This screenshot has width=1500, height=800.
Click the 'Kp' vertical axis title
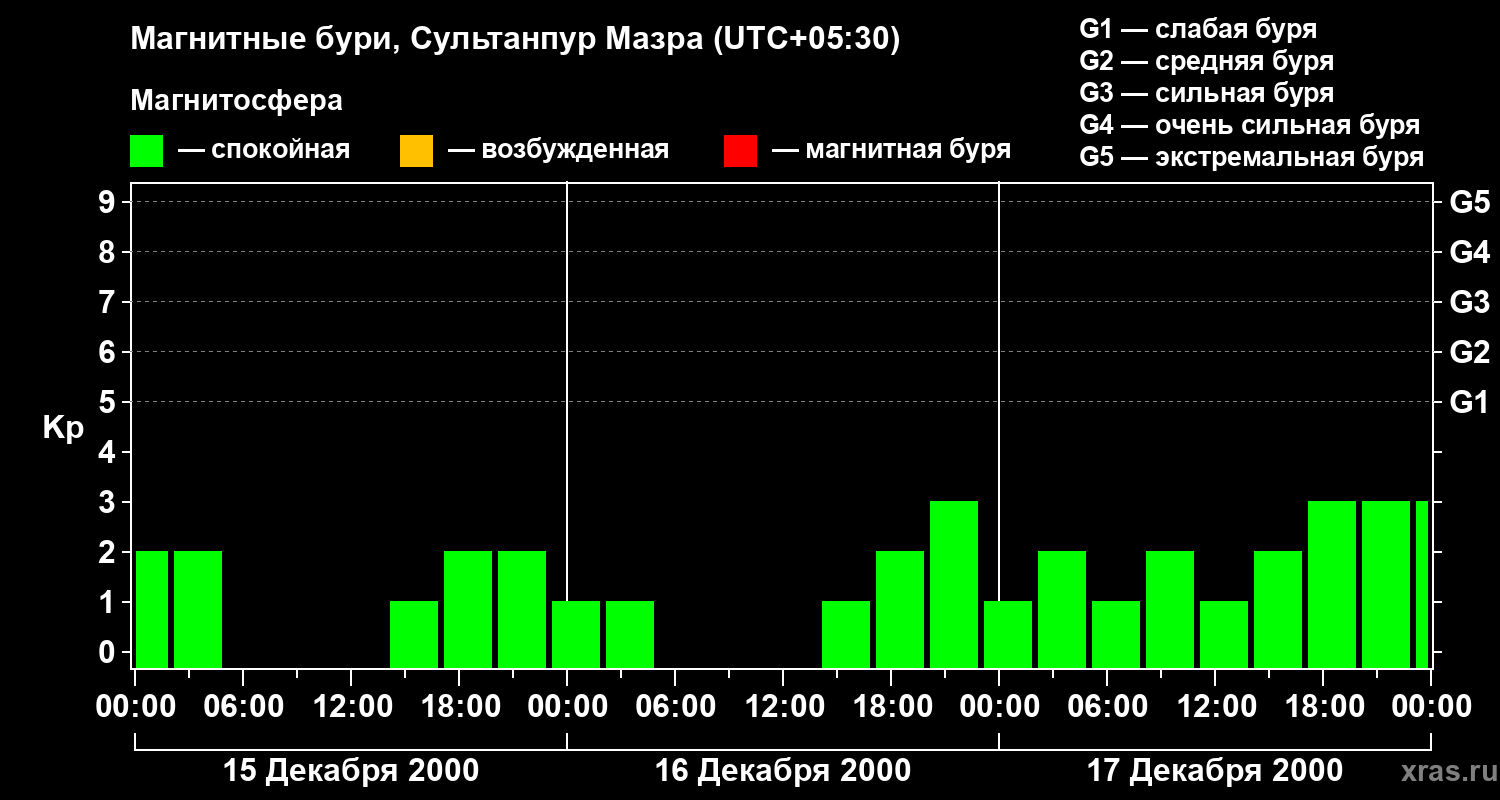62,428
